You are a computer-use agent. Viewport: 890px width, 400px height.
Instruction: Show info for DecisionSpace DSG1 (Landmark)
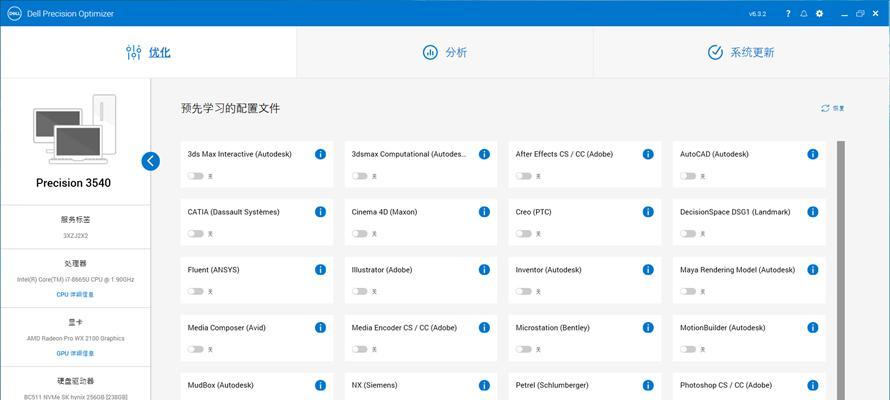(813, 212)
